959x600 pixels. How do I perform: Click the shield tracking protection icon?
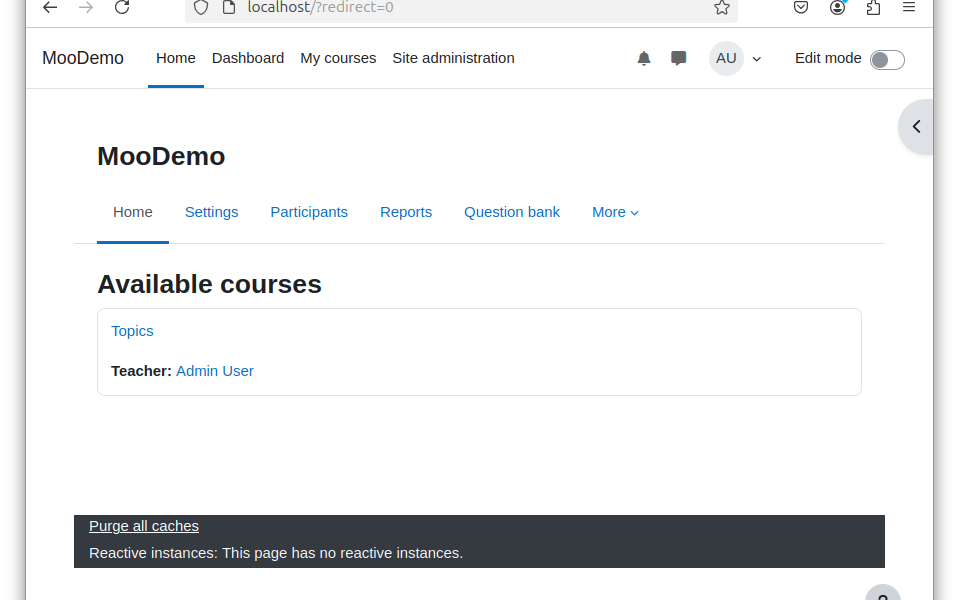[x=201, y=7]
